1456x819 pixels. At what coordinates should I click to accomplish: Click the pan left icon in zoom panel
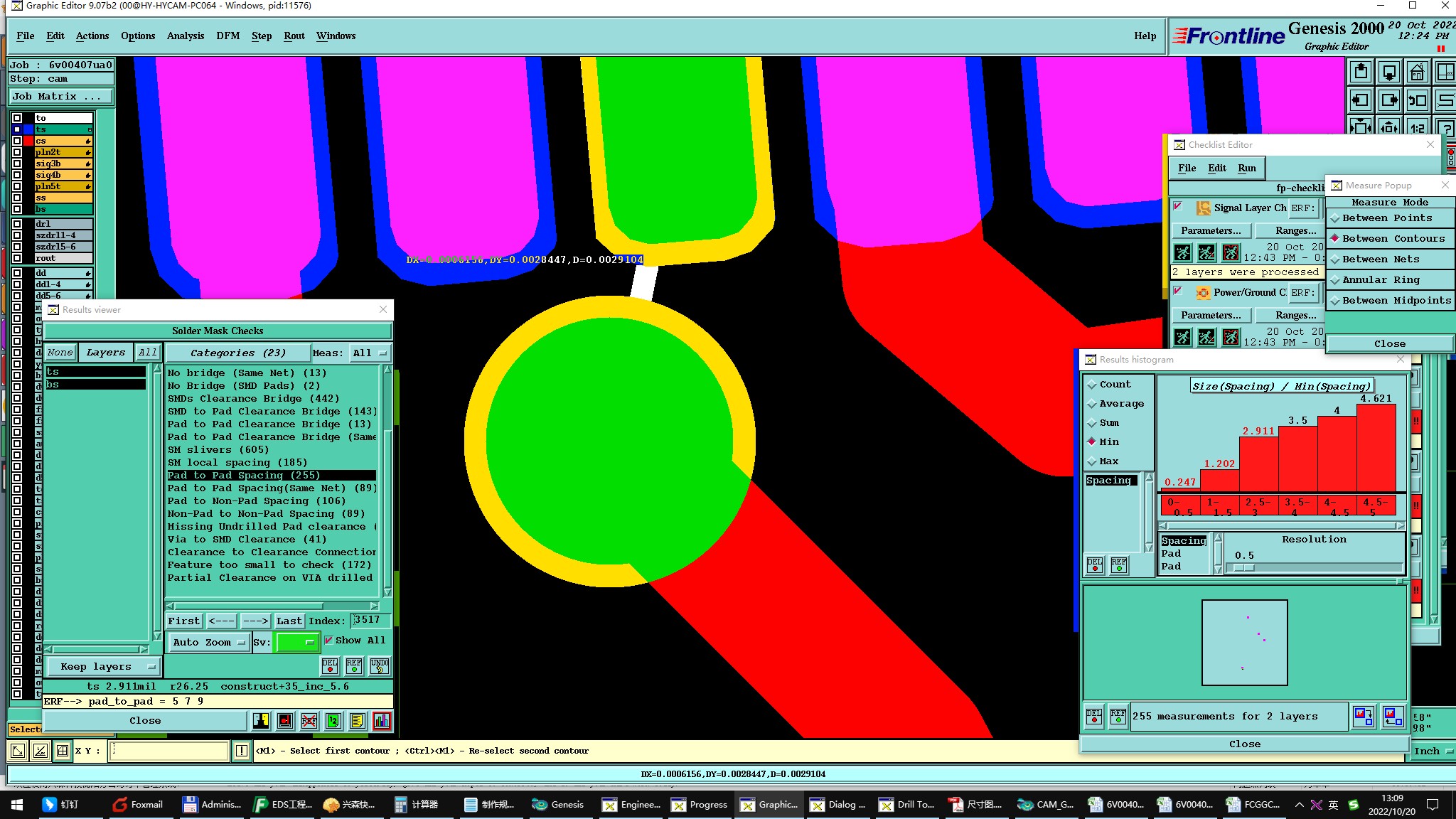pos(1361,100)
